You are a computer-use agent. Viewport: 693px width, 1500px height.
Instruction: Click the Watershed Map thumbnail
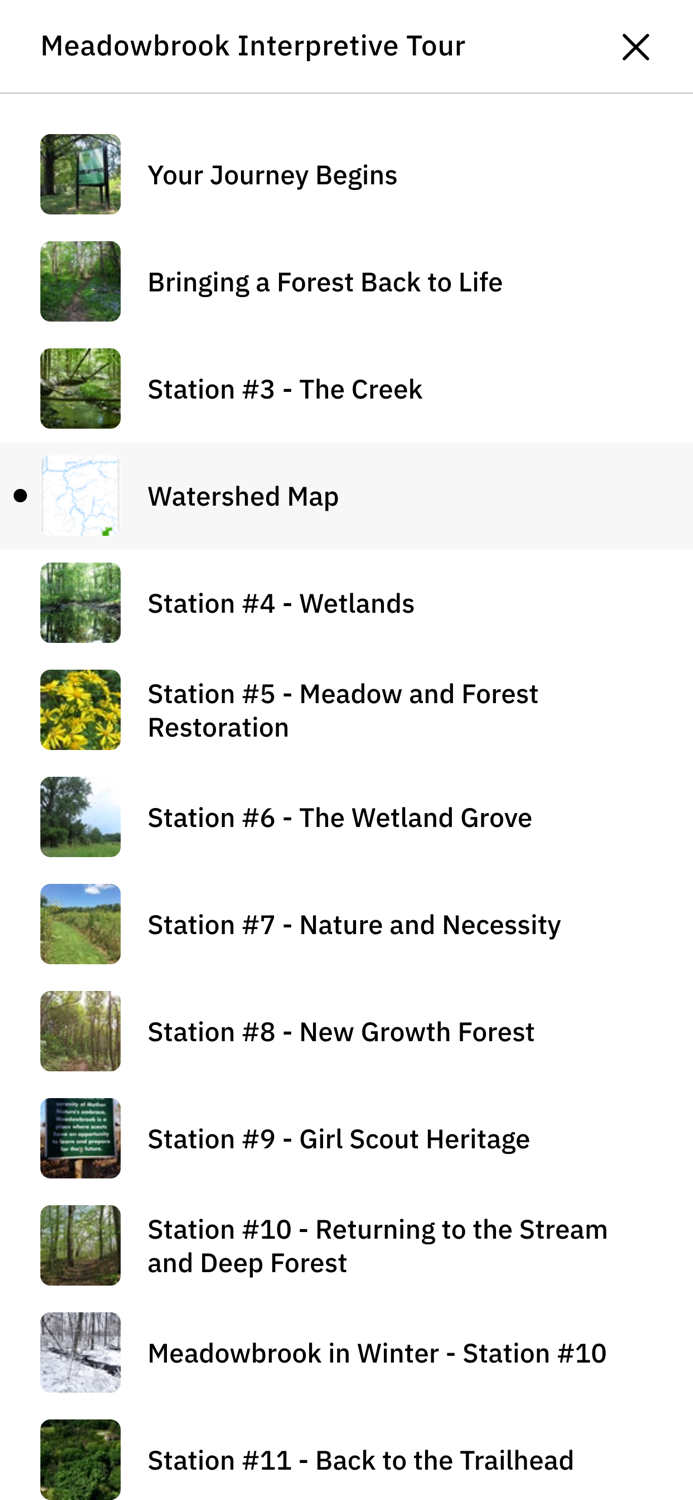tap(80, 494)
